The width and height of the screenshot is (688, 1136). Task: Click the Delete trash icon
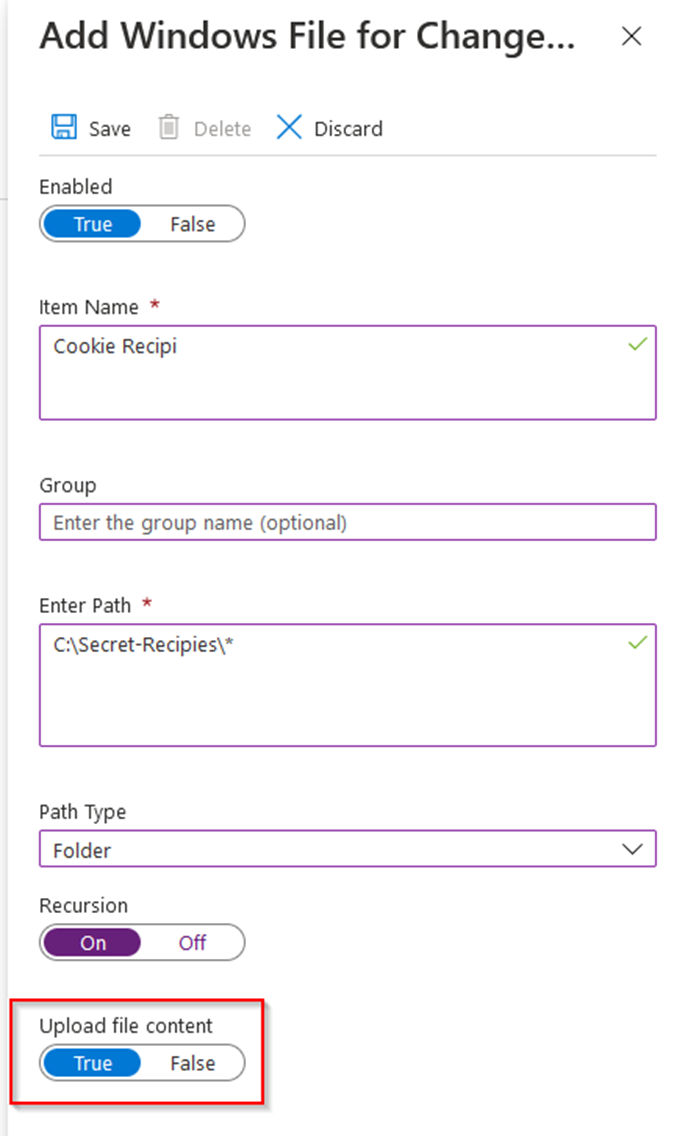(x=170, y=127)
